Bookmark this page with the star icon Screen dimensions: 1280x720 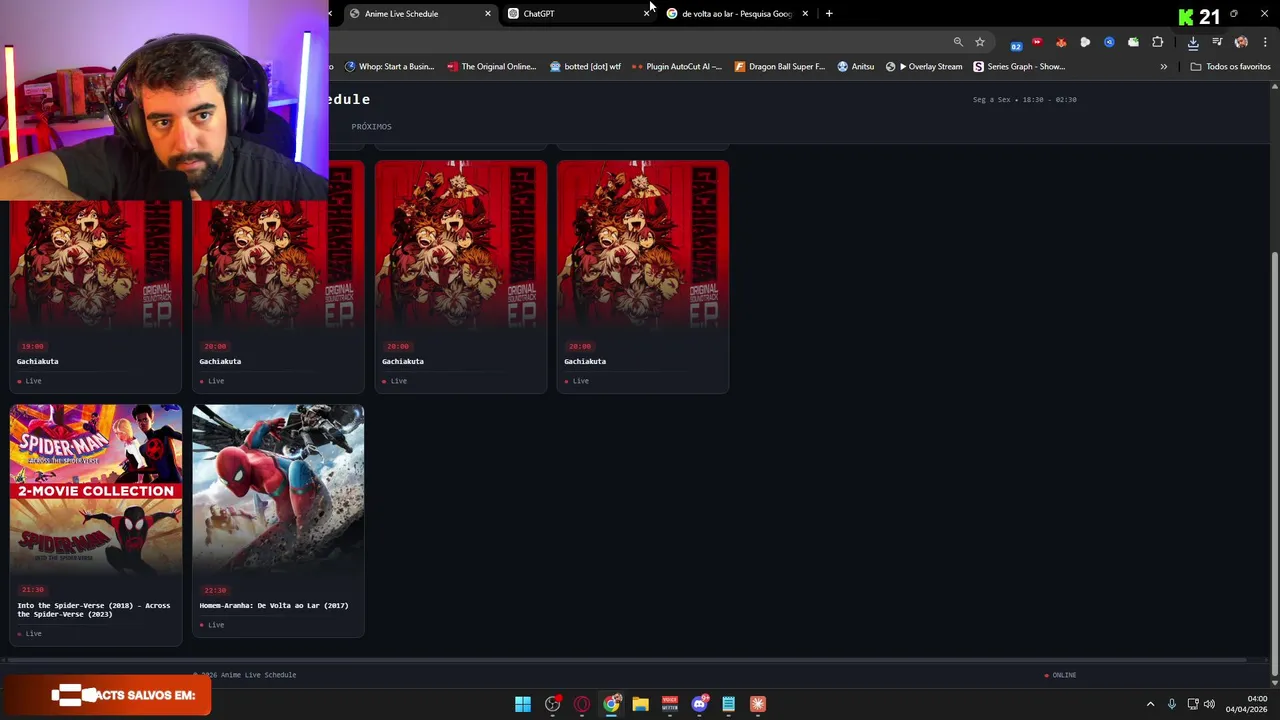point(980,42)
